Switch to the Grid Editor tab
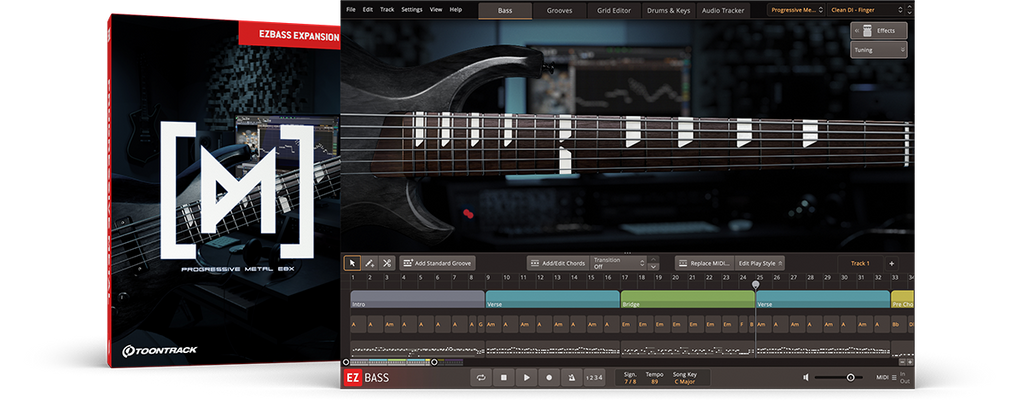The image size is (1024, 416). tap(614, 10)
